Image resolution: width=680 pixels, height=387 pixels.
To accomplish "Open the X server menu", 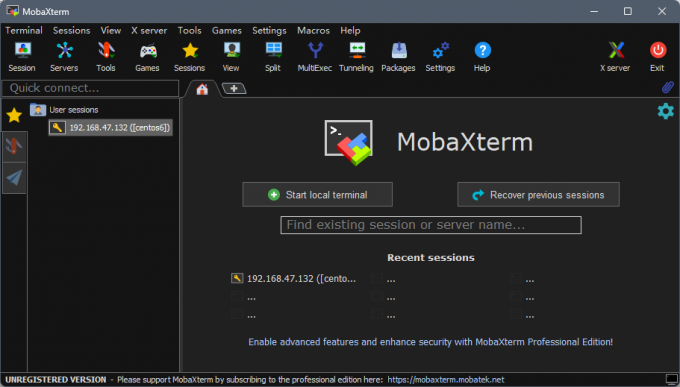I will [149, 30].
